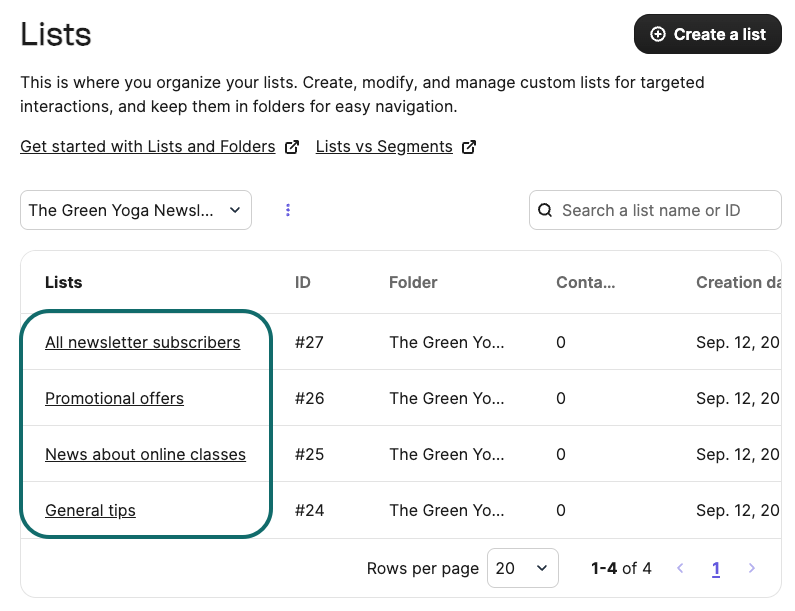Image resolution: width=795 pixels, height=611 pixels.
Task: Open the three-dot more options menu
Action: click(x=288, y=210)
